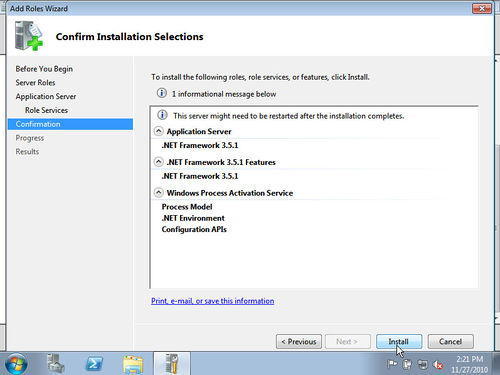Click the Configuration APIs entry
The image size is (500, 375).
[194, 229]
